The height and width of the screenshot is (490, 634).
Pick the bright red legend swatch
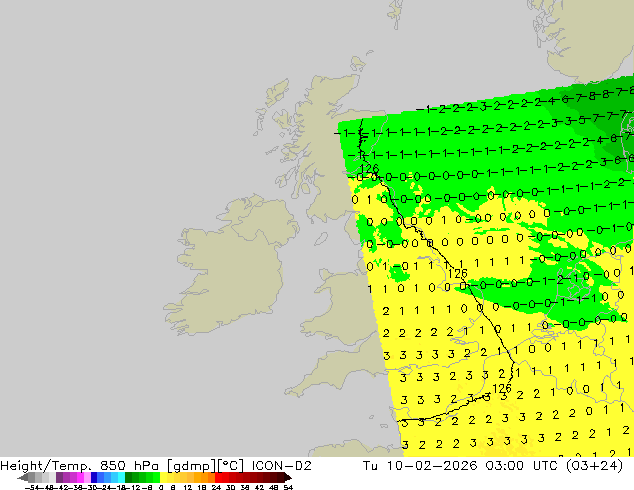[218, 477]
